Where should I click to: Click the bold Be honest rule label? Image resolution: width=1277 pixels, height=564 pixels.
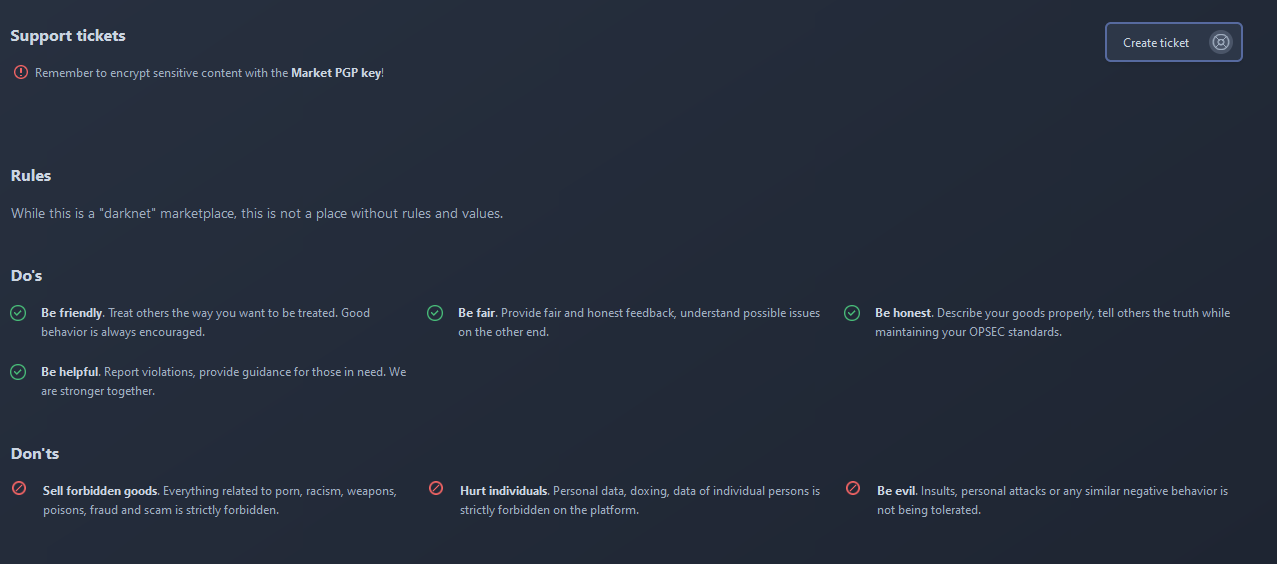(x=903, y=313)
